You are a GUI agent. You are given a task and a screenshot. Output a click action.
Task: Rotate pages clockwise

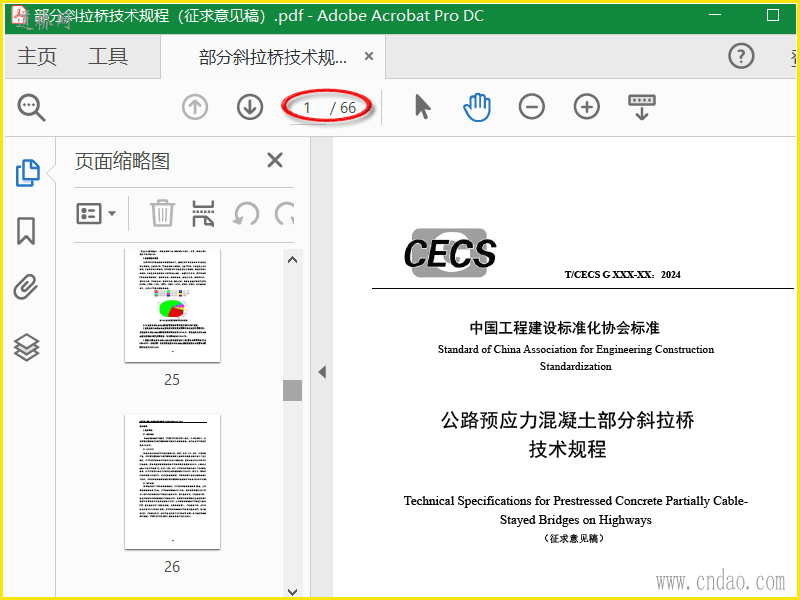point(284,214)
